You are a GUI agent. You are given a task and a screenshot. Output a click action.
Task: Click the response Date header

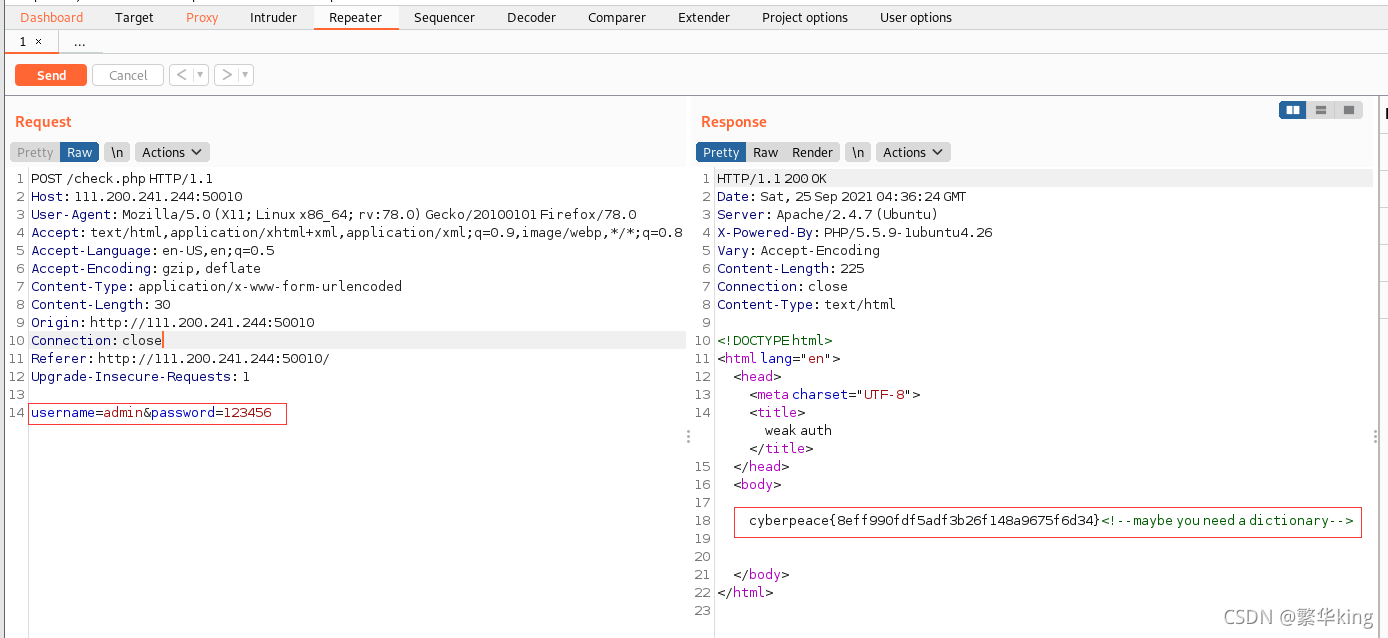click(x=842, y=196)
